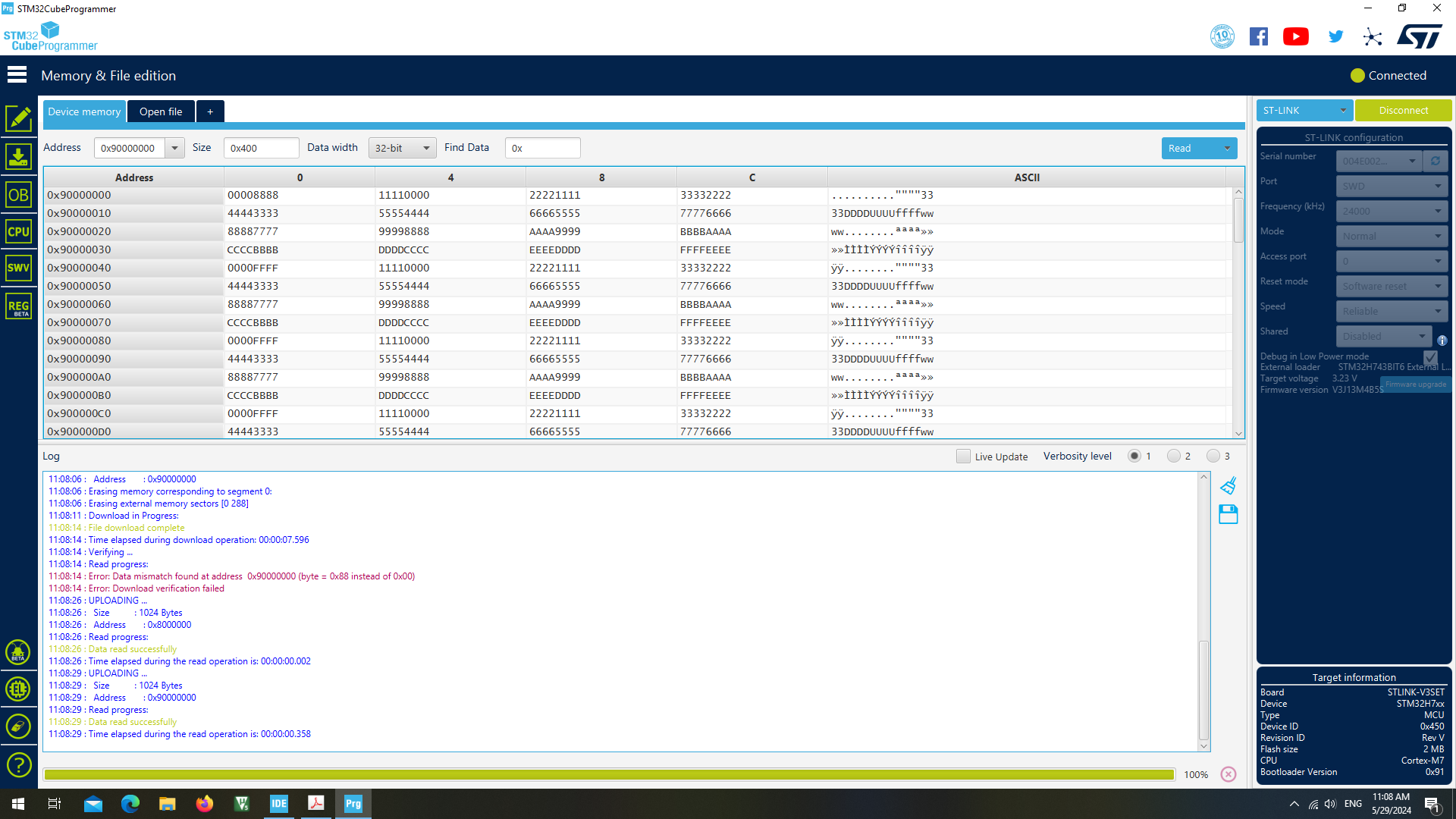This screenshot has height=819, width=1456.
Task: Open the Erasing & Programming download icon
Action: click(18, 157)
